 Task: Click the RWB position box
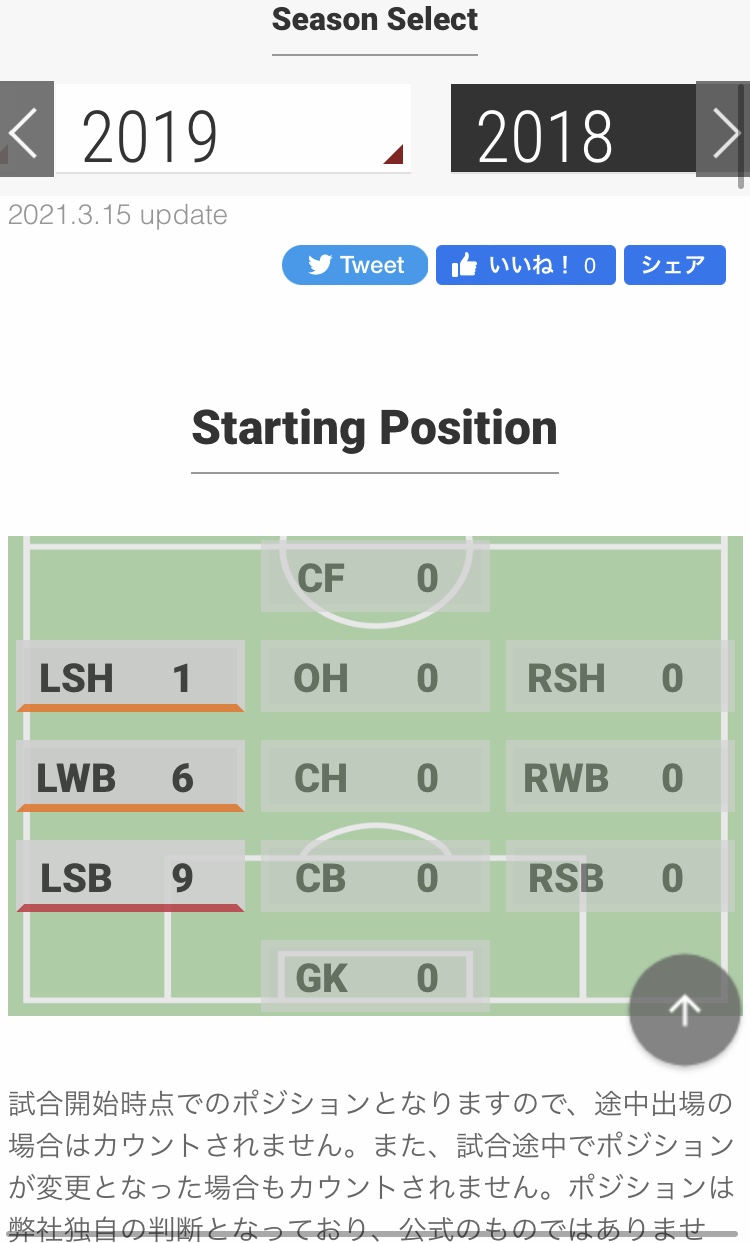[x=619, y=778]
